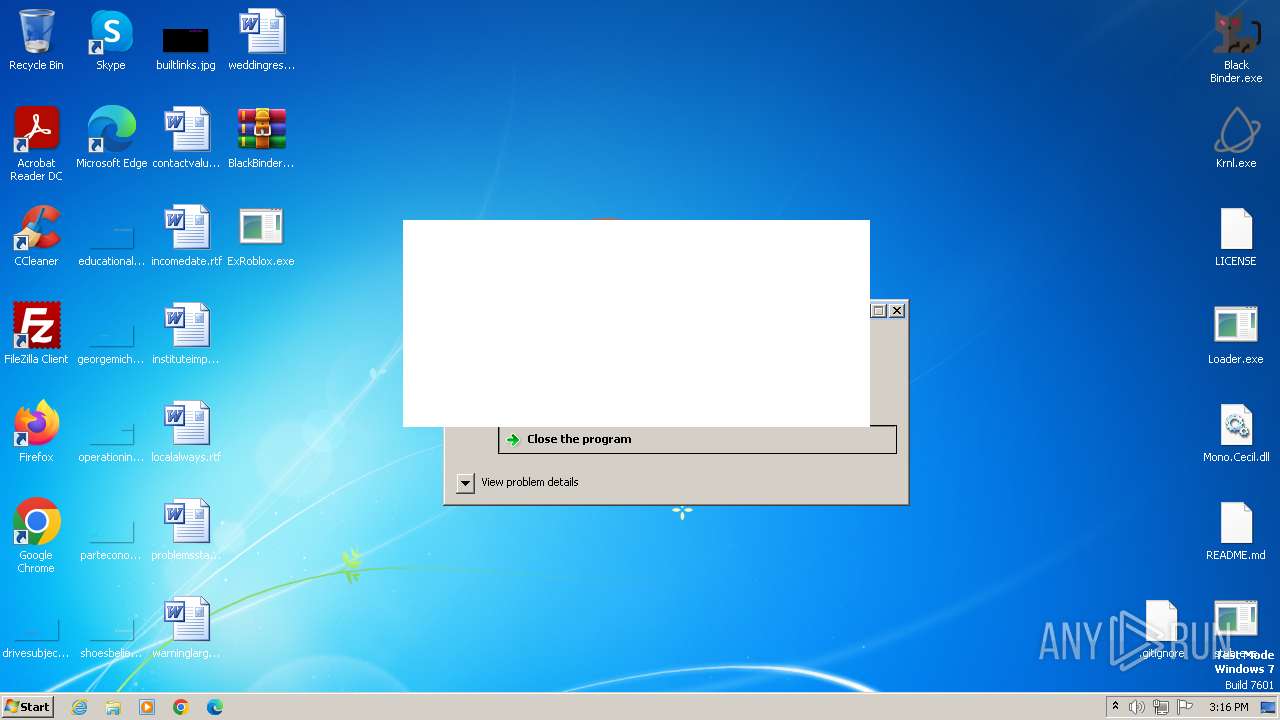Select the Black Binder.exe cat icon
The height and width of the screenshot is (720, 1280).
tap(1236, 46)
